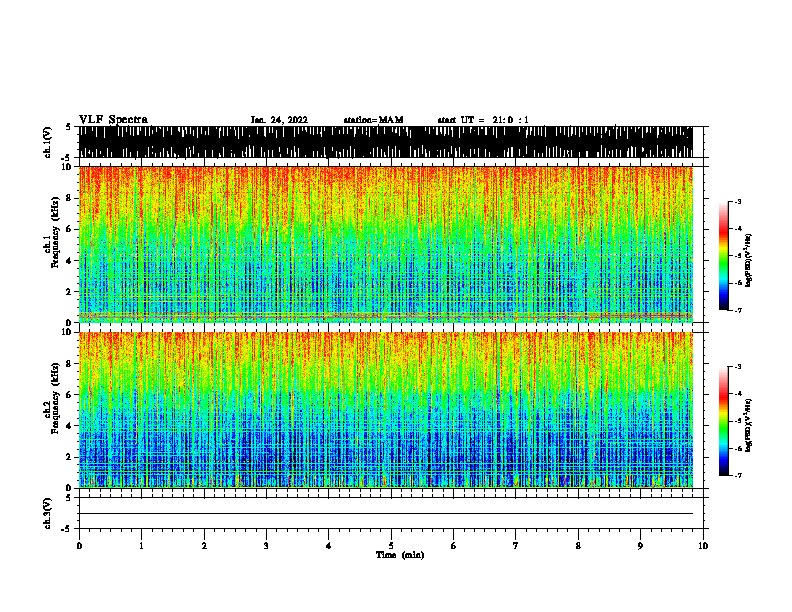792x612 pixels.
Task: Click the "Time (min)" axis label
Action: [x=400, y=555]
